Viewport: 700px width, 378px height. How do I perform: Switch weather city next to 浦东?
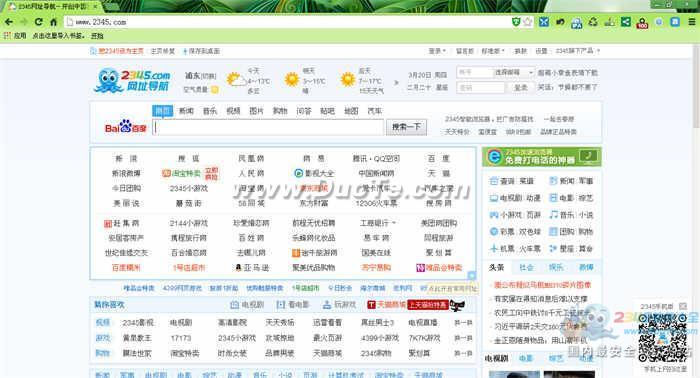(208, 76)
